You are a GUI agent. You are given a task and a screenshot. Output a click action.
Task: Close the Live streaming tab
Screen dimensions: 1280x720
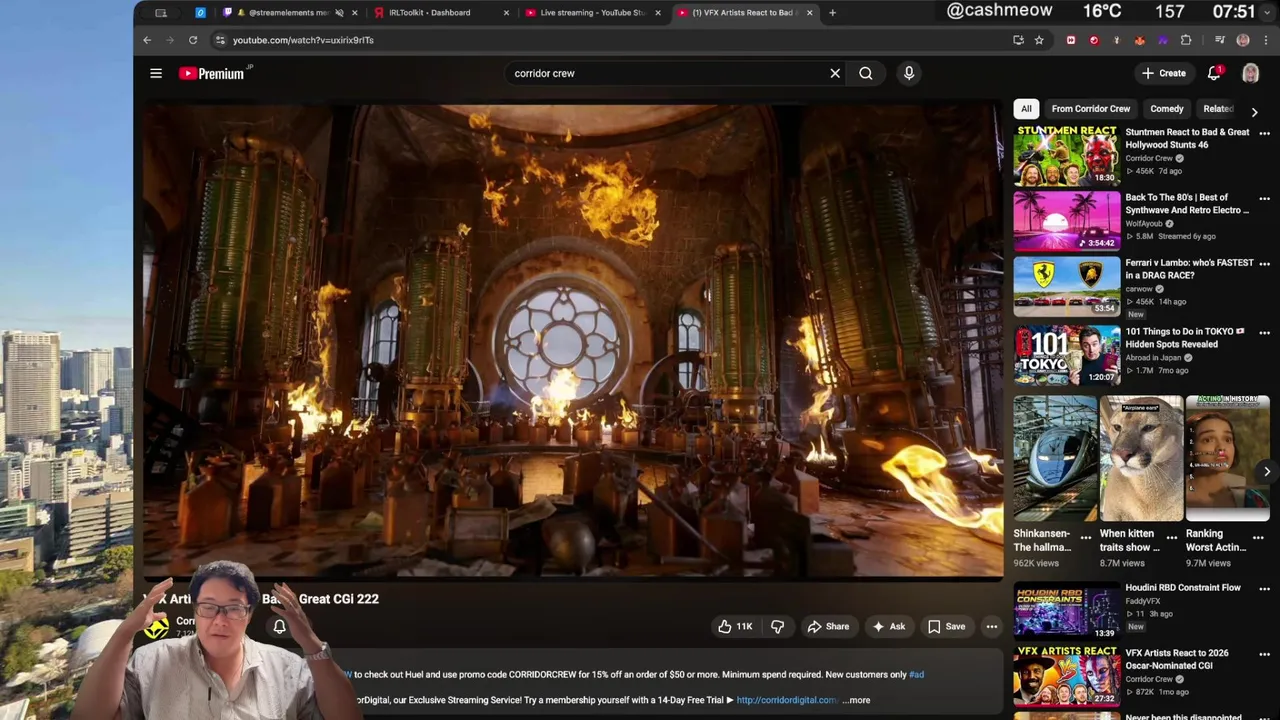point(658,13)
